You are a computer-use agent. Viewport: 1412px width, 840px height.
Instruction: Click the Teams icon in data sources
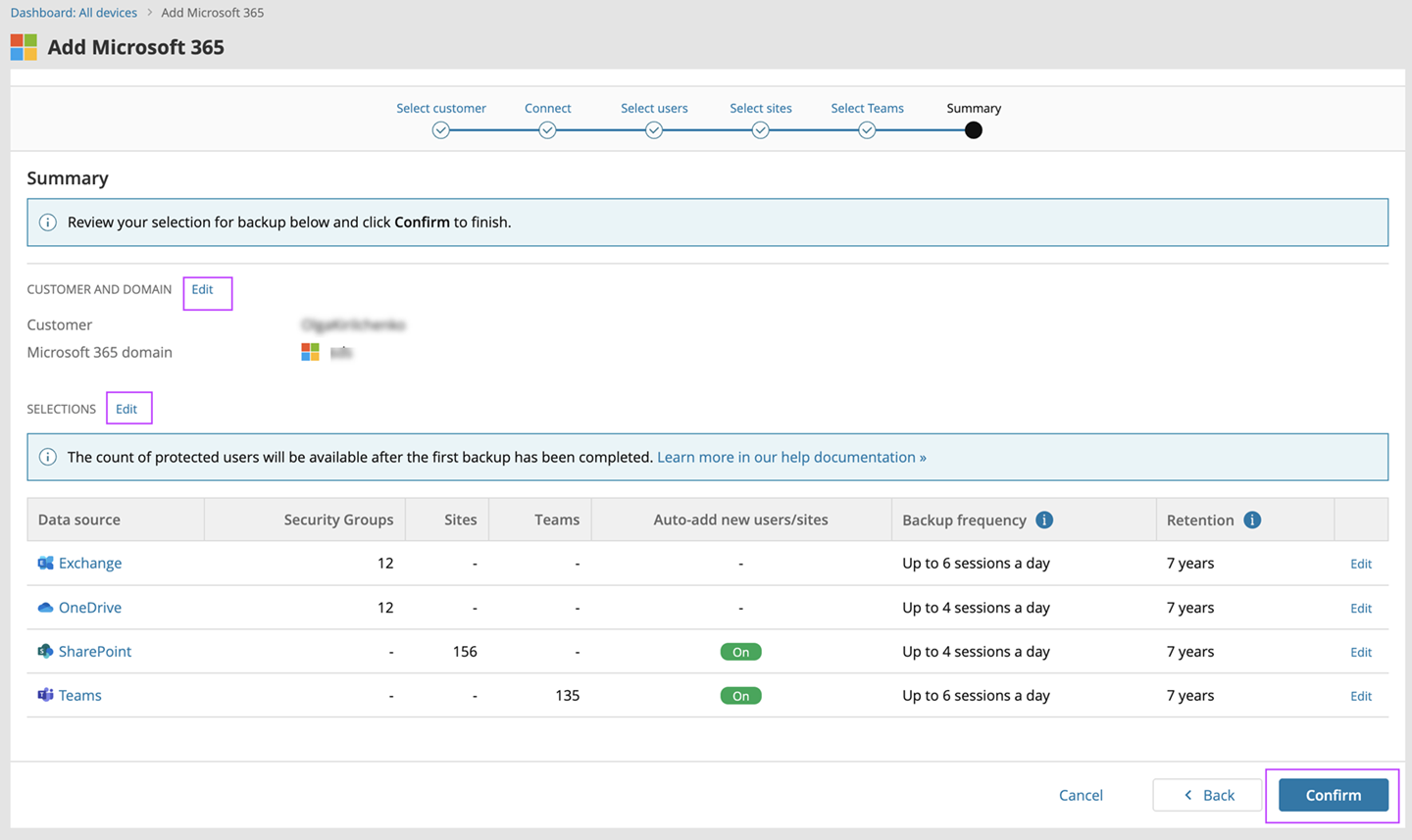pyautogui.click(x=45, y=695)
